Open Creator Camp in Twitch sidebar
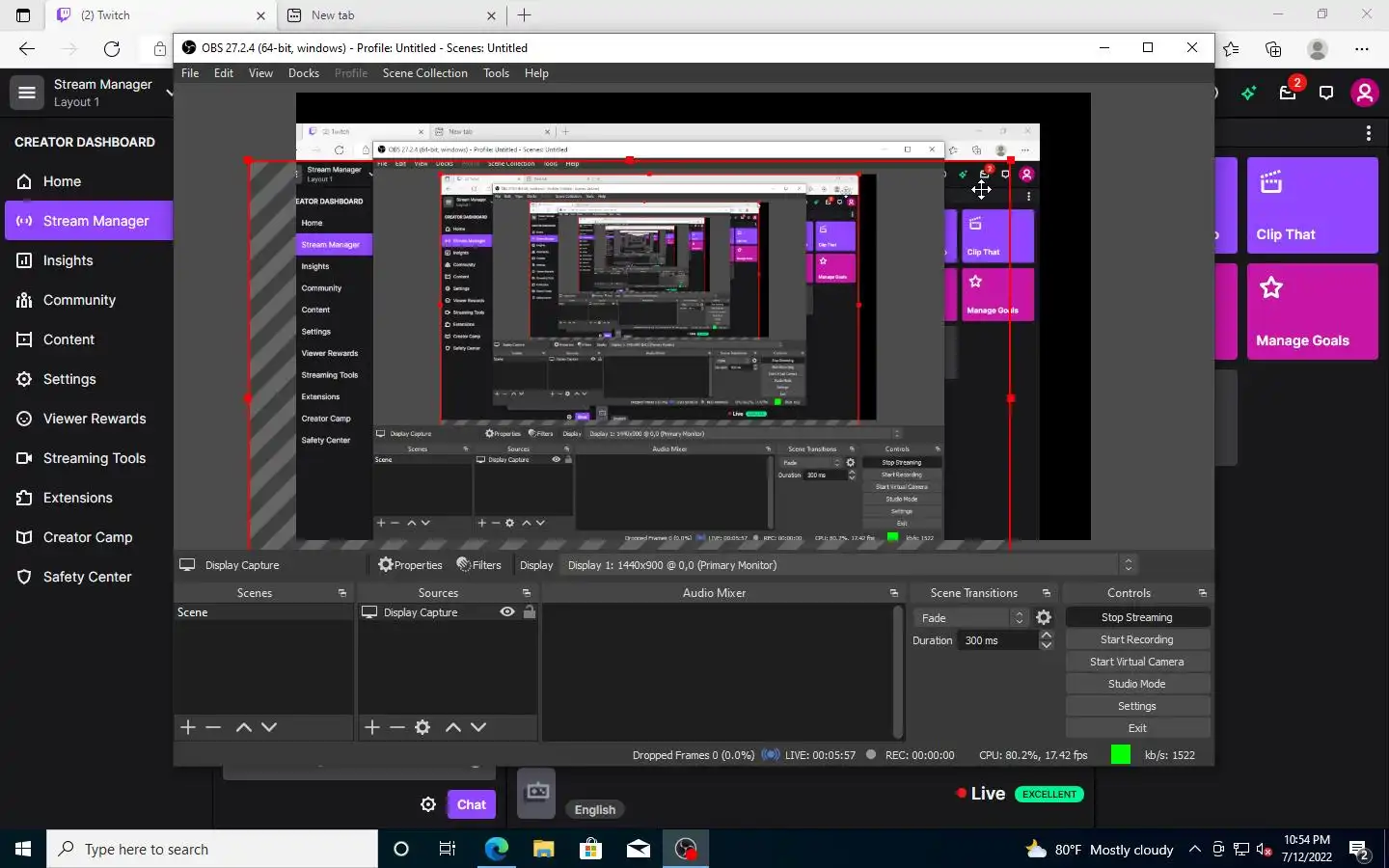This screenshot has width=1389, height=868. tap(88, 537)
